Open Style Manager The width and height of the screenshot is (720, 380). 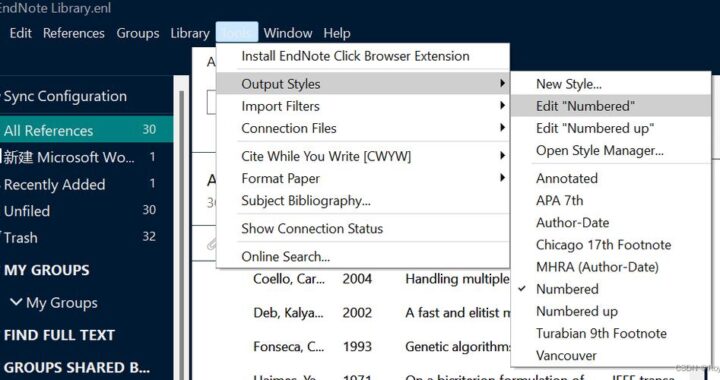point(611,151)
